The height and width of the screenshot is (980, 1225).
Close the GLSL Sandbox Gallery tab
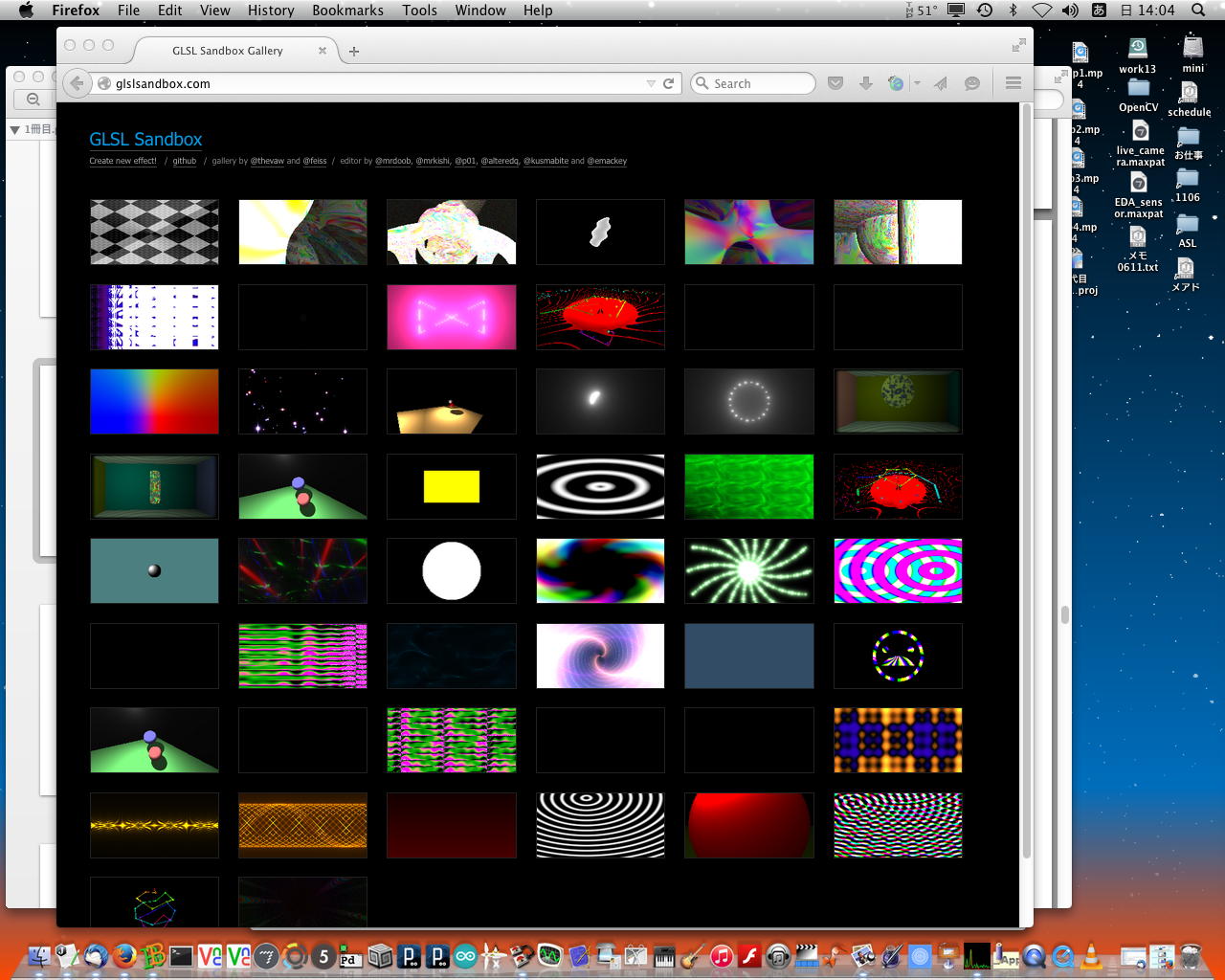coord(323,51)
